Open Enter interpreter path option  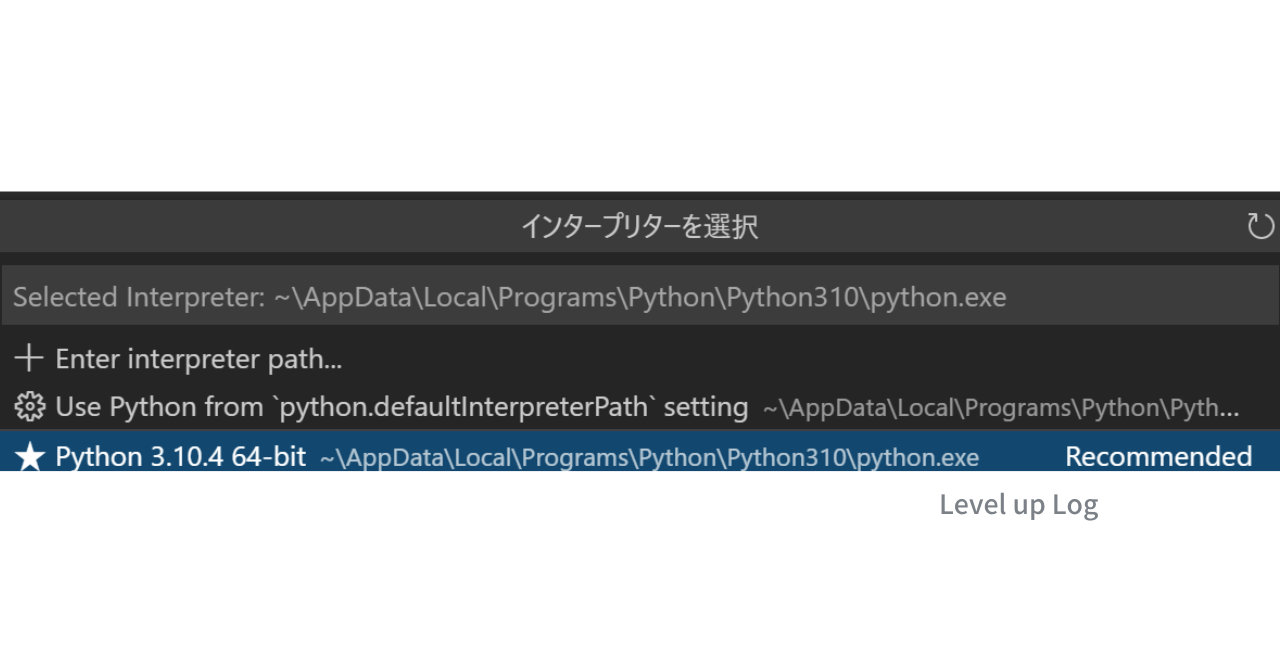click(x=200, y=358)
